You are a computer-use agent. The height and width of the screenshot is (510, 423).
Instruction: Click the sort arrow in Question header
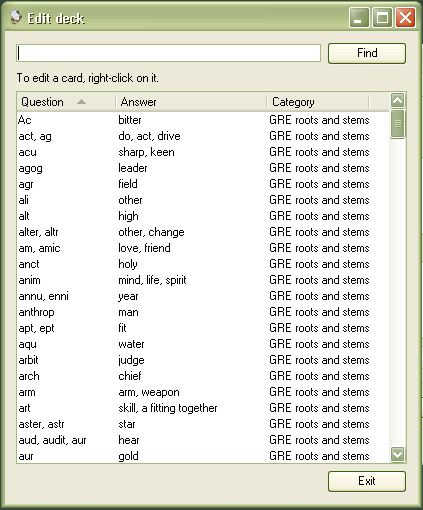point(81,102)
